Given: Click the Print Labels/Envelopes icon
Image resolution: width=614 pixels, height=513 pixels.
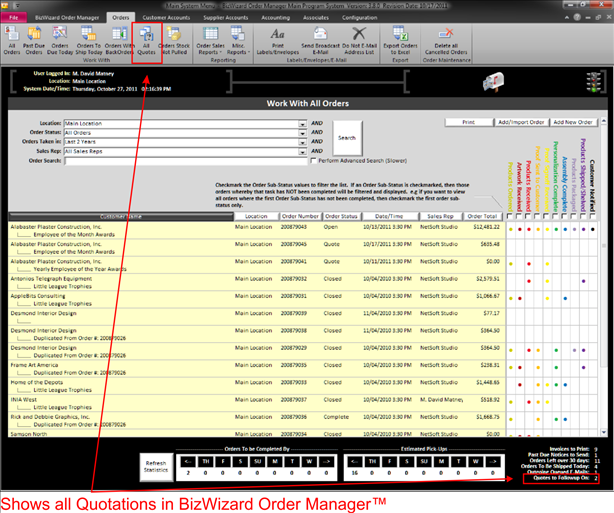Looking at the screenshot, I should pos(278,40).
